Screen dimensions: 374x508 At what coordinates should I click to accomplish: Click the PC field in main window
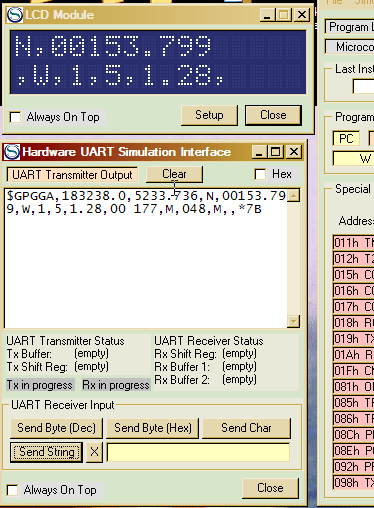[x=346, y=139]
